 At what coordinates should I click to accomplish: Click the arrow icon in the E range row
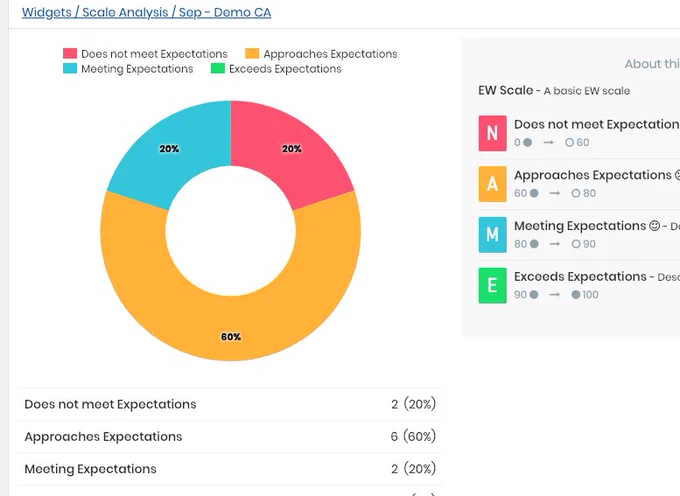pos(555,294)
